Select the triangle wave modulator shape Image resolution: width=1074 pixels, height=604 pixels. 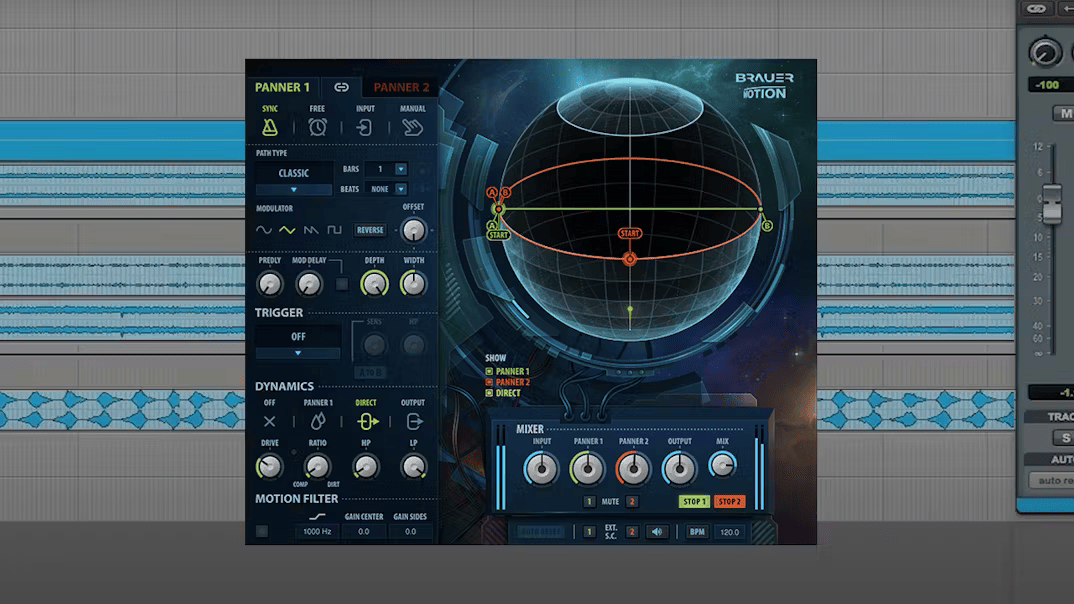click(x=287, y=230)
